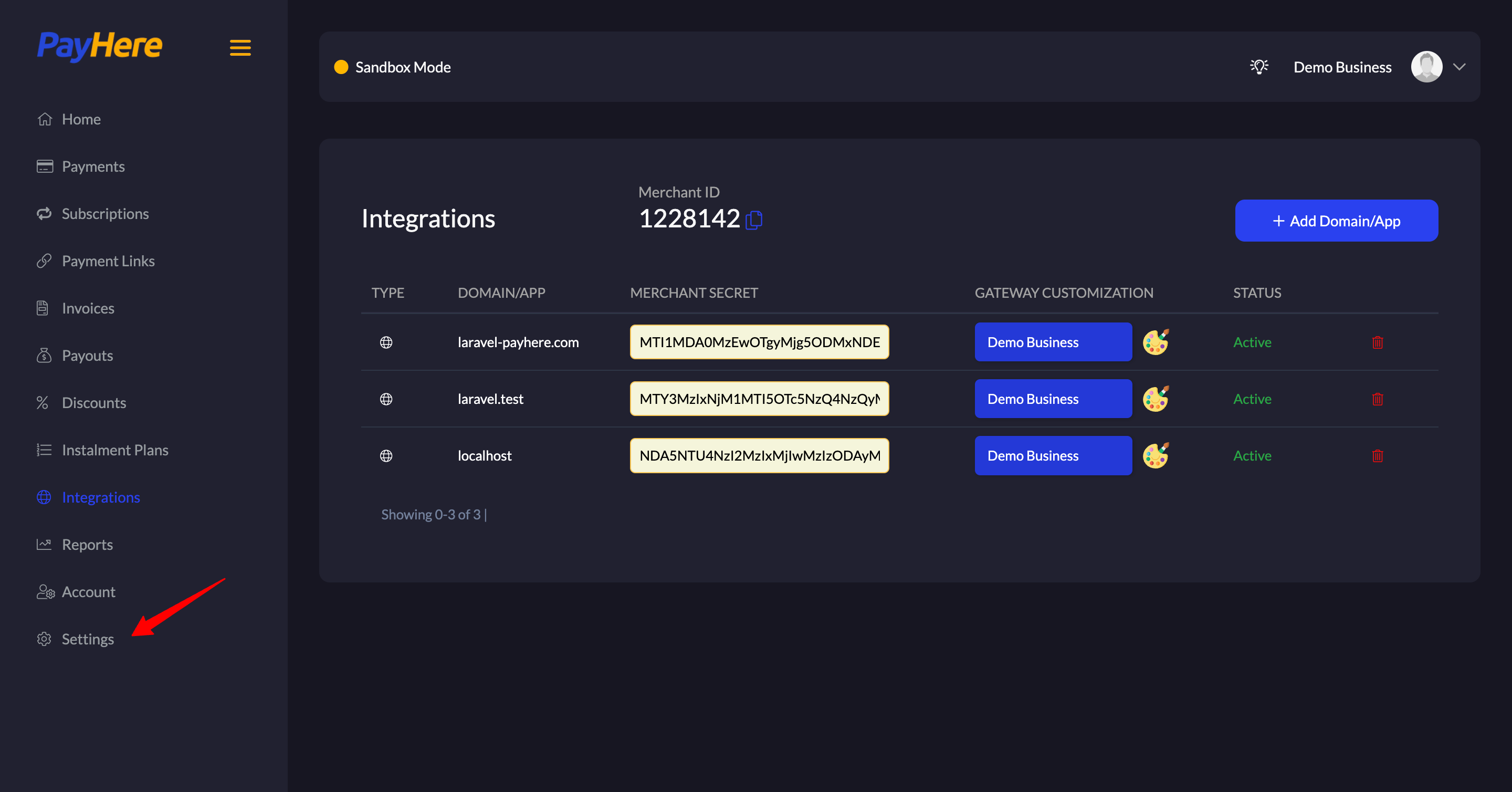Click the lightbulb theme icon in header
1512x792 pixels.
click(x=1258, y=67)
